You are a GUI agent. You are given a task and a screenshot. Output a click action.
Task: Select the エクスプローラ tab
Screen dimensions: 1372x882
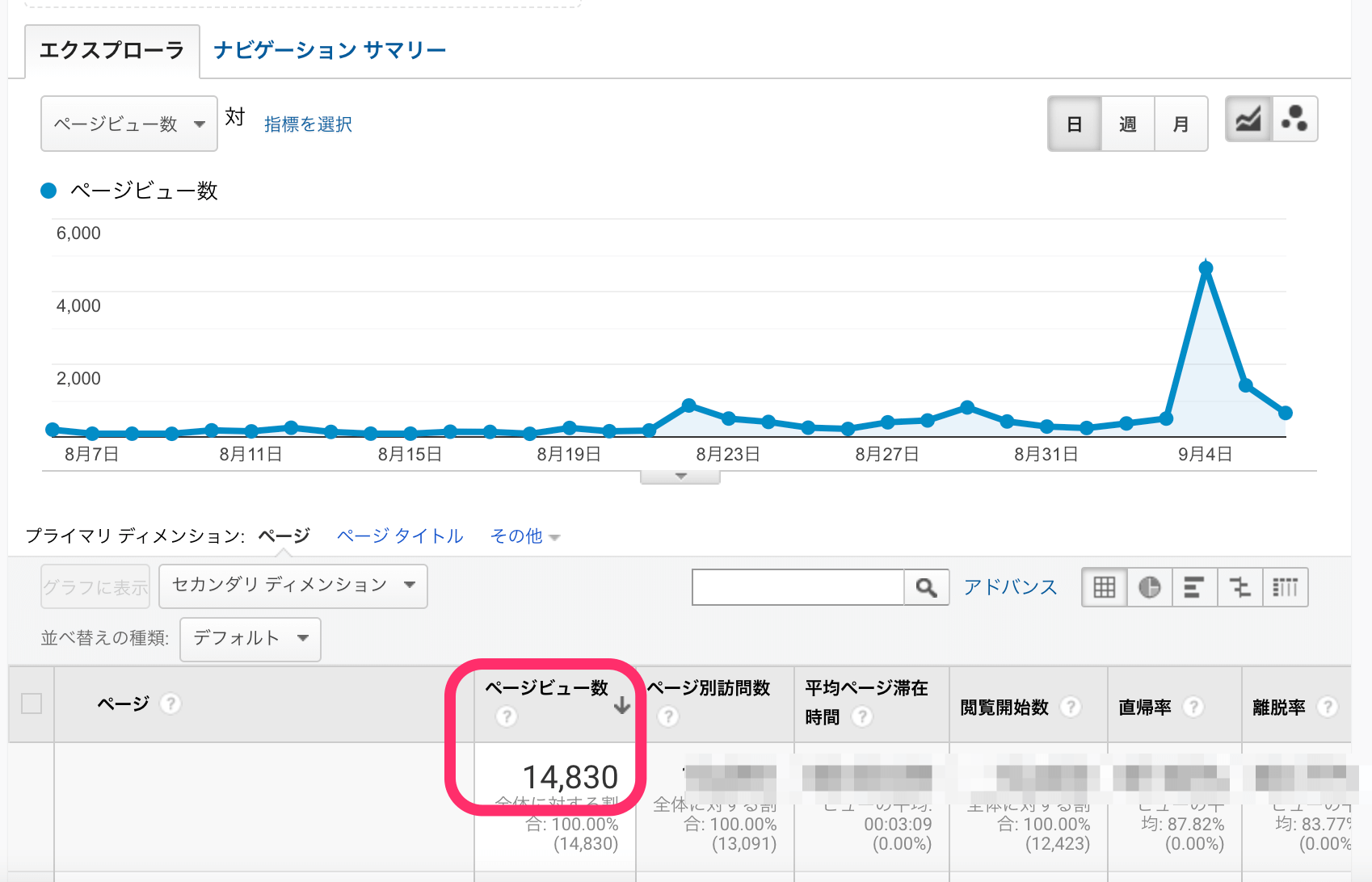pos(112,49)
